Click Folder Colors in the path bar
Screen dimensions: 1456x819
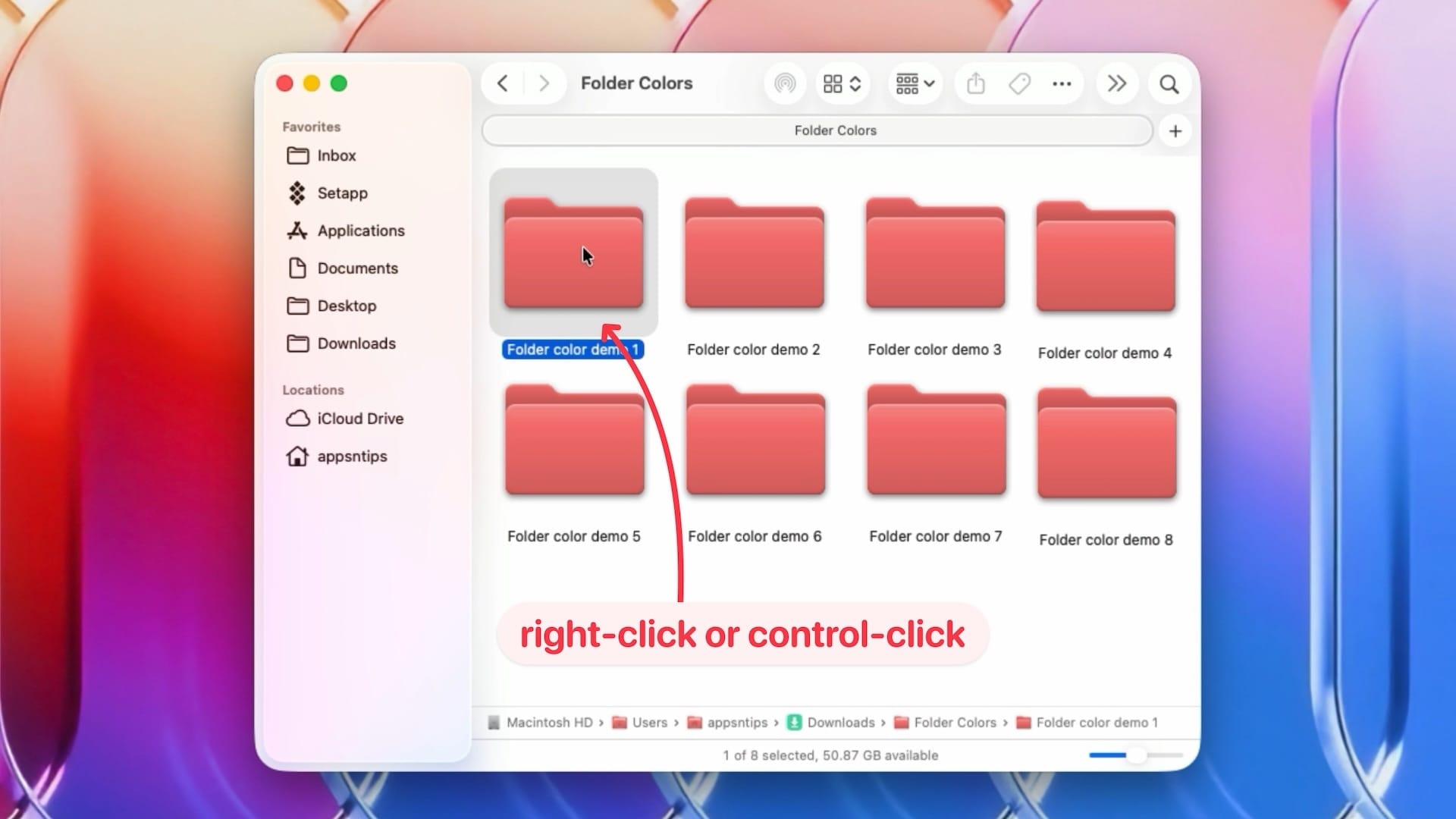click(x=946, y=723)
